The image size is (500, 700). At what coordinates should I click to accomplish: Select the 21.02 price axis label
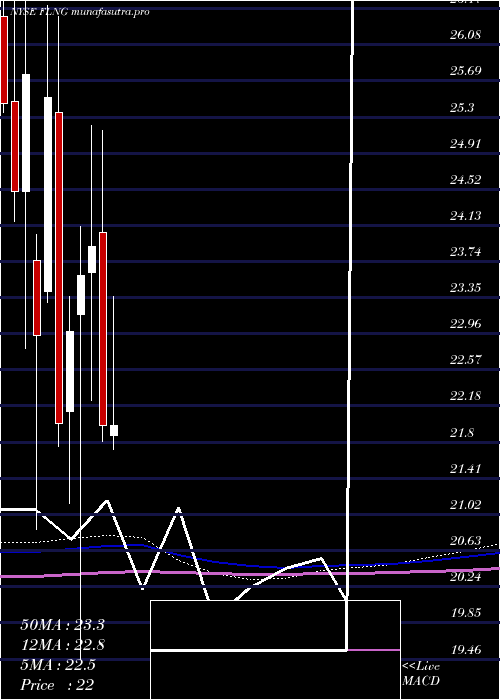(465, 505)
